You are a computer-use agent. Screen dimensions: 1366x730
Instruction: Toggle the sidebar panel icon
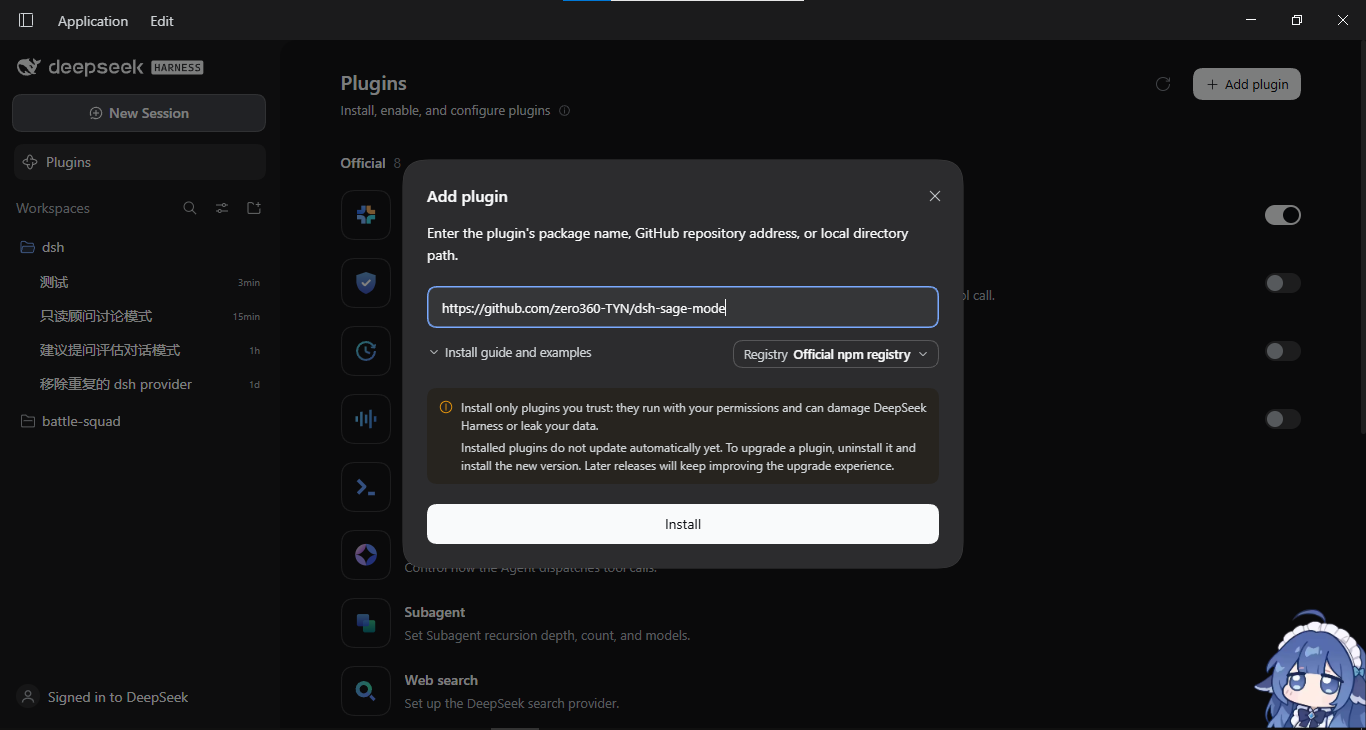(x=26, y=20)
